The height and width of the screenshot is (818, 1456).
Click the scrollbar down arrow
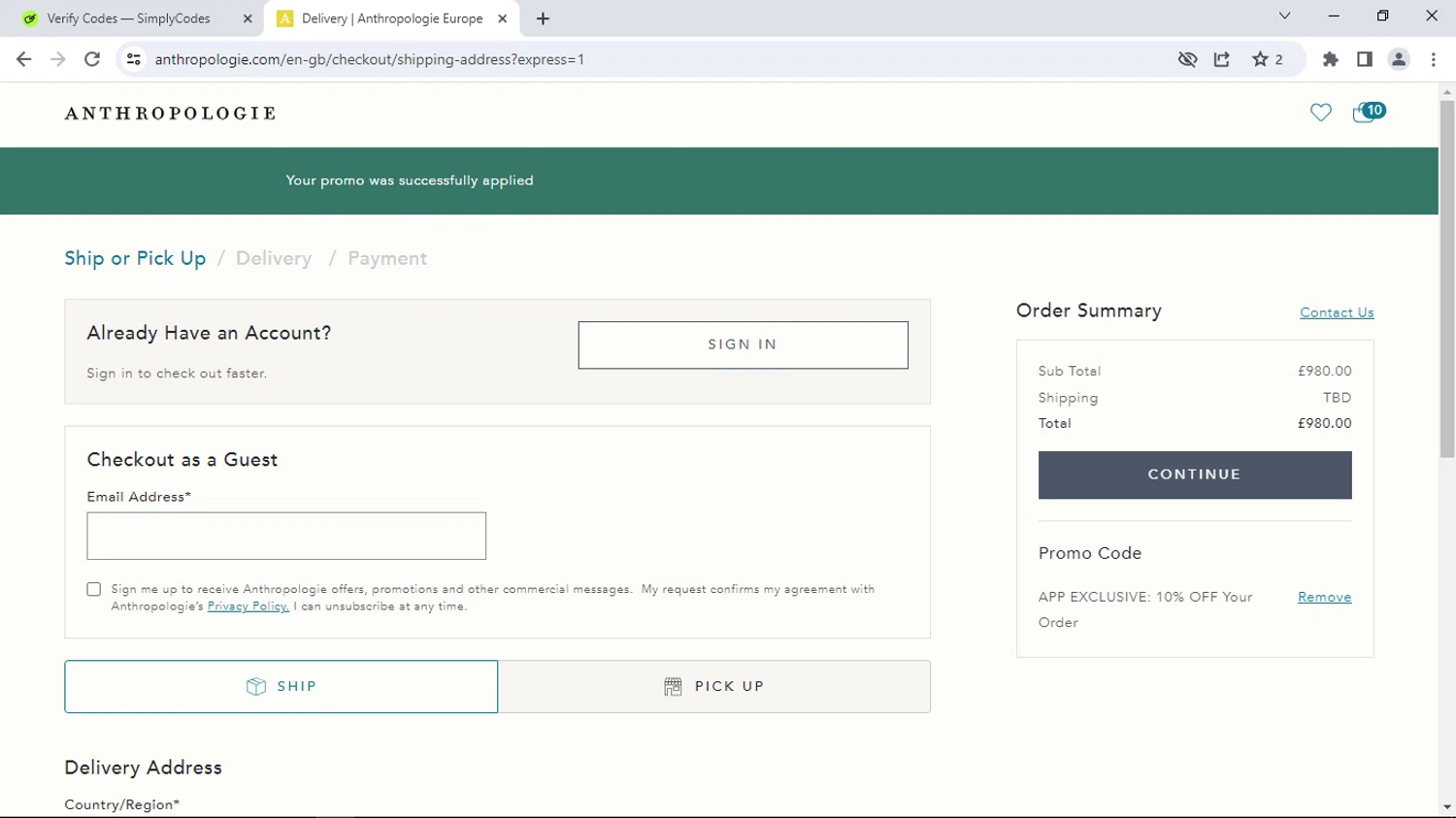[1447, 807]
